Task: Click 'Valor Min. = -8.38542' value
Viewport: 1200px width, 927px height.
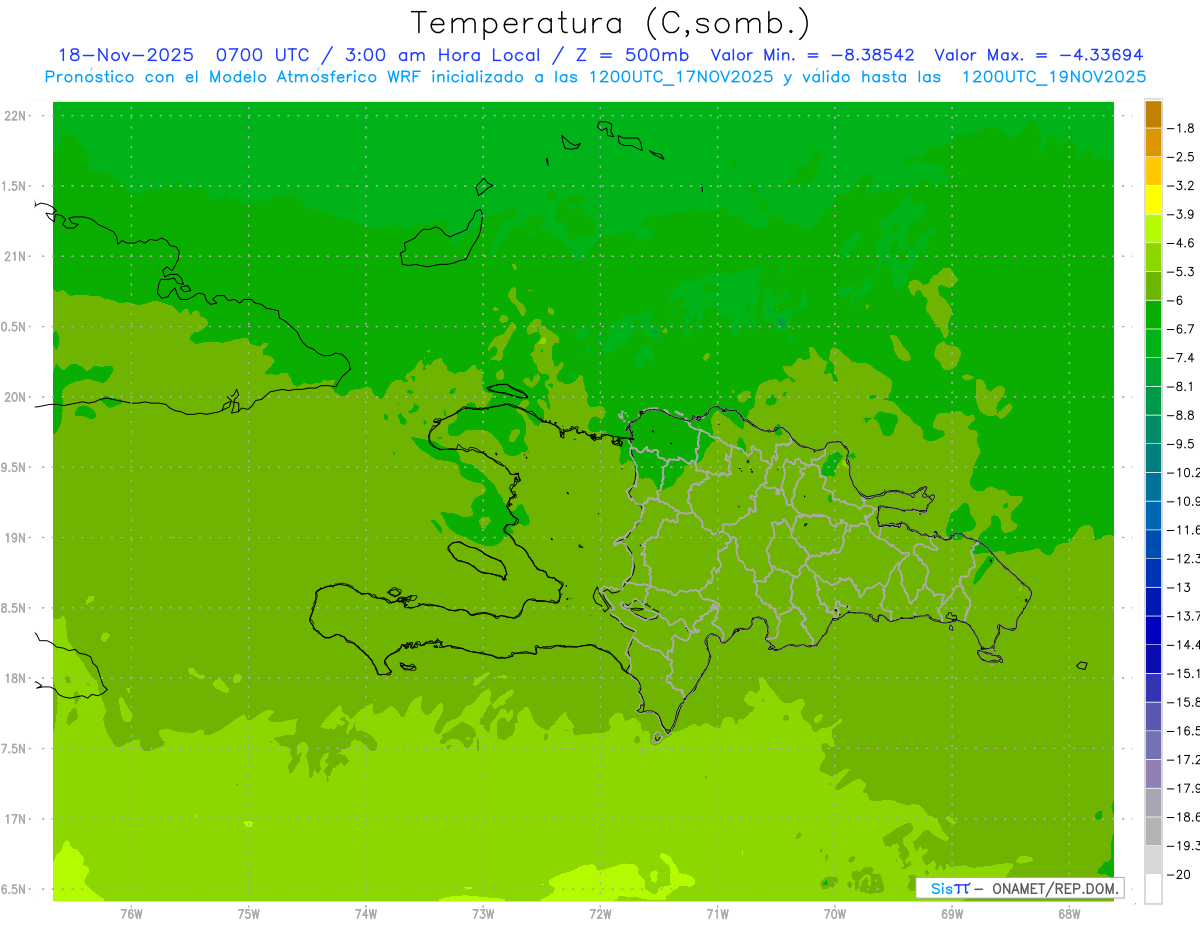Action: click(x=813, y=55)
